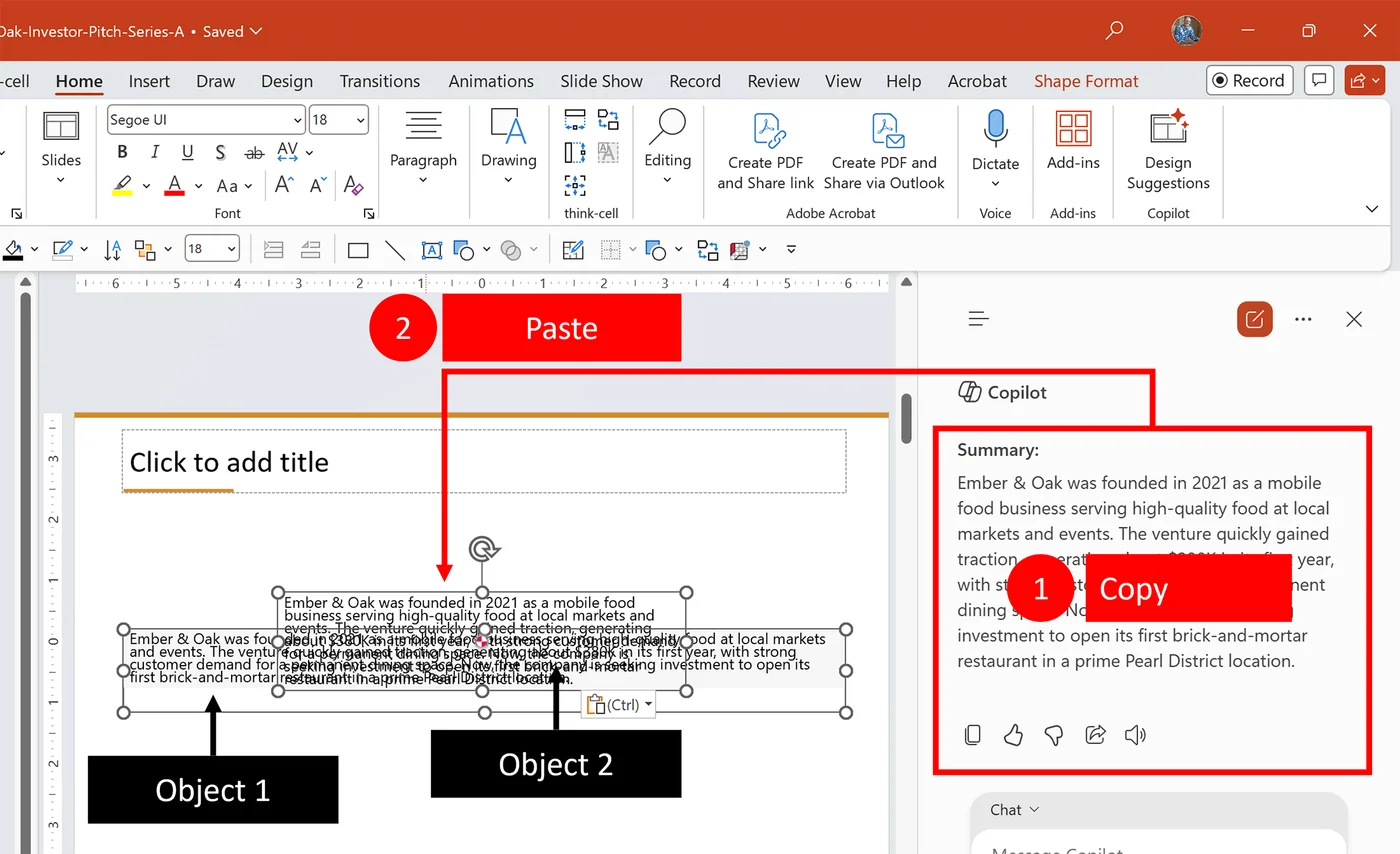This screenshot has width=1400, height=854.
Task: Open Slides group menu
Action: (61, 148)
